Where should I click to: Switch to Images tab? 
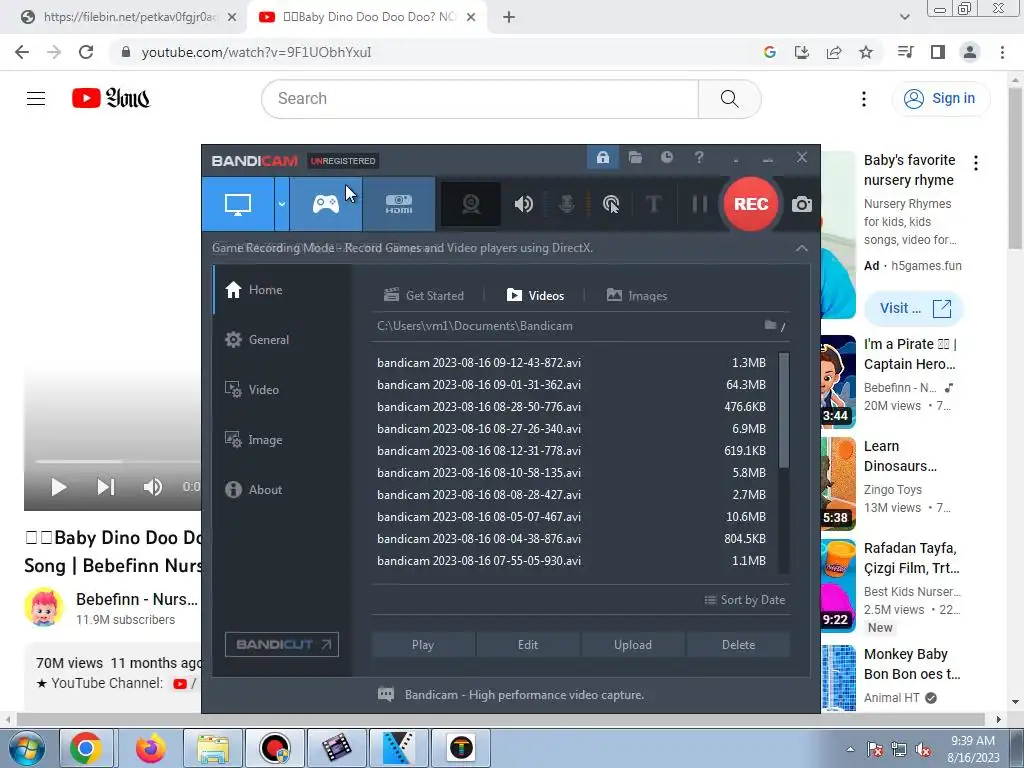[637, 295]
